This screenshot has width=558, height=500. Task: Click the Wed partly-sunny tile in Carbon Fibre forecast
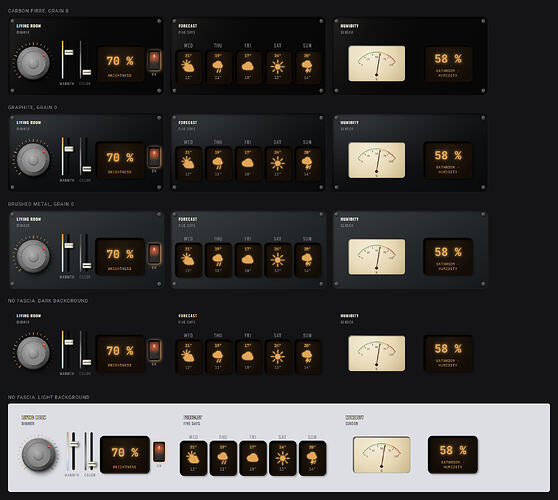coord(188,67)
